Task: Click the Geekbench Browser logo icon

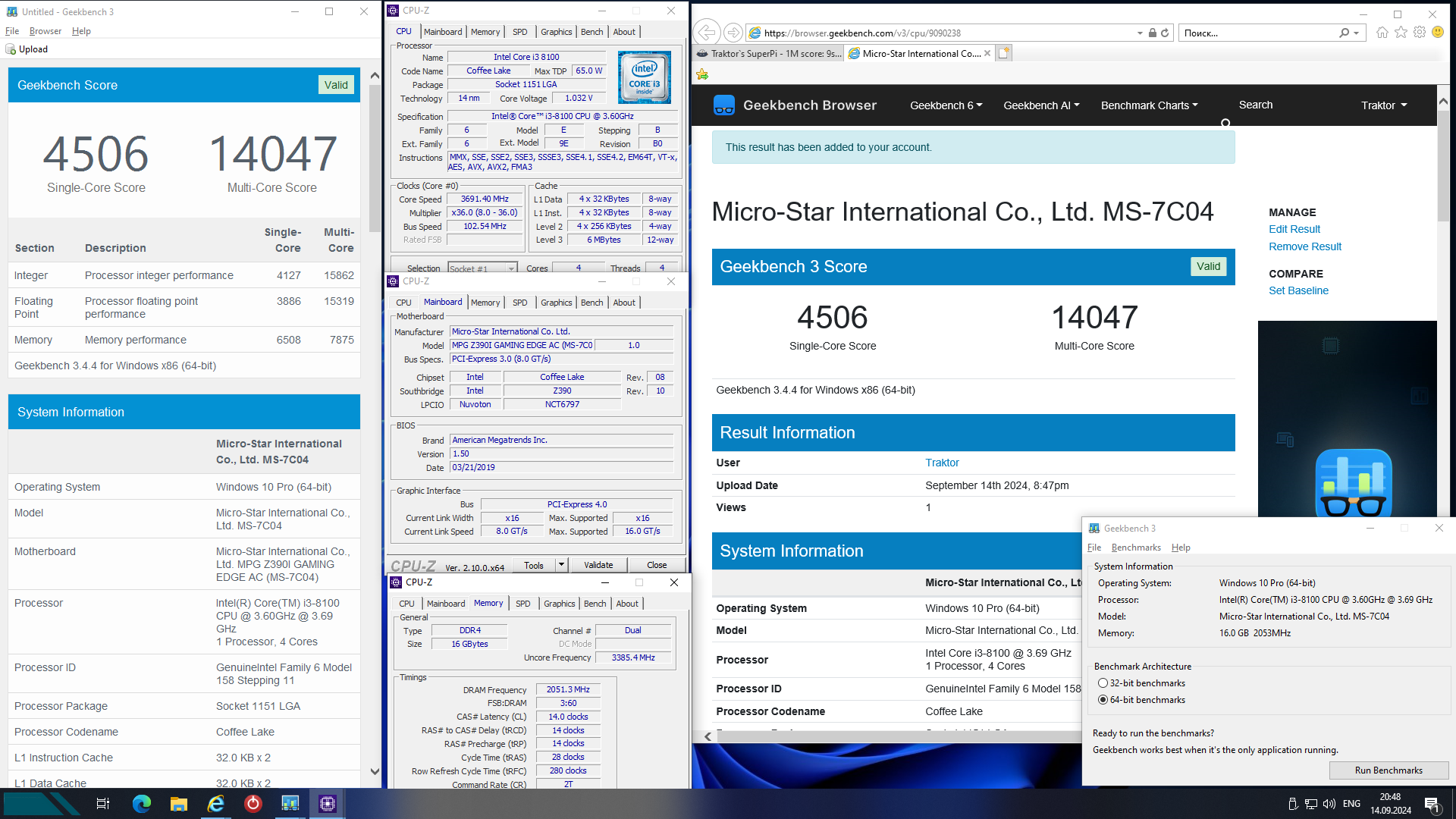Action: (723, 105)
